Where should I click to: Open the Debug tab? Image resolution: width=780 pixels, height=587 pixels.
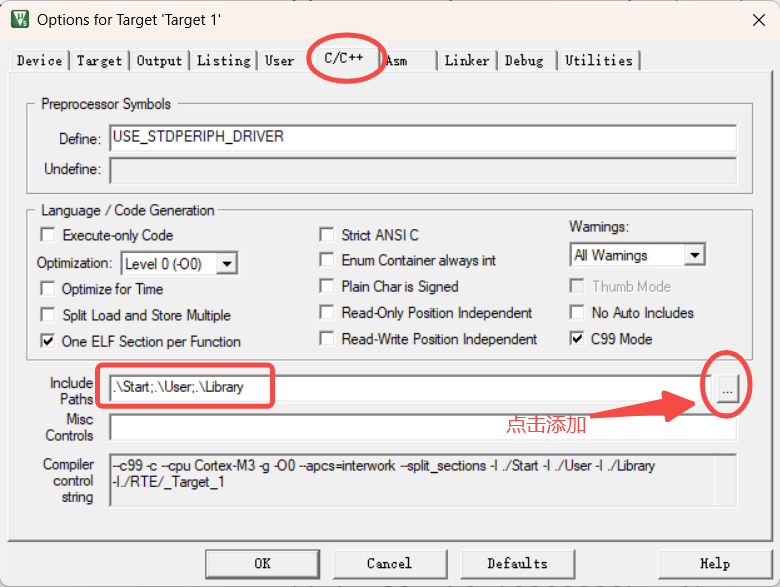(x=524, y=61)
